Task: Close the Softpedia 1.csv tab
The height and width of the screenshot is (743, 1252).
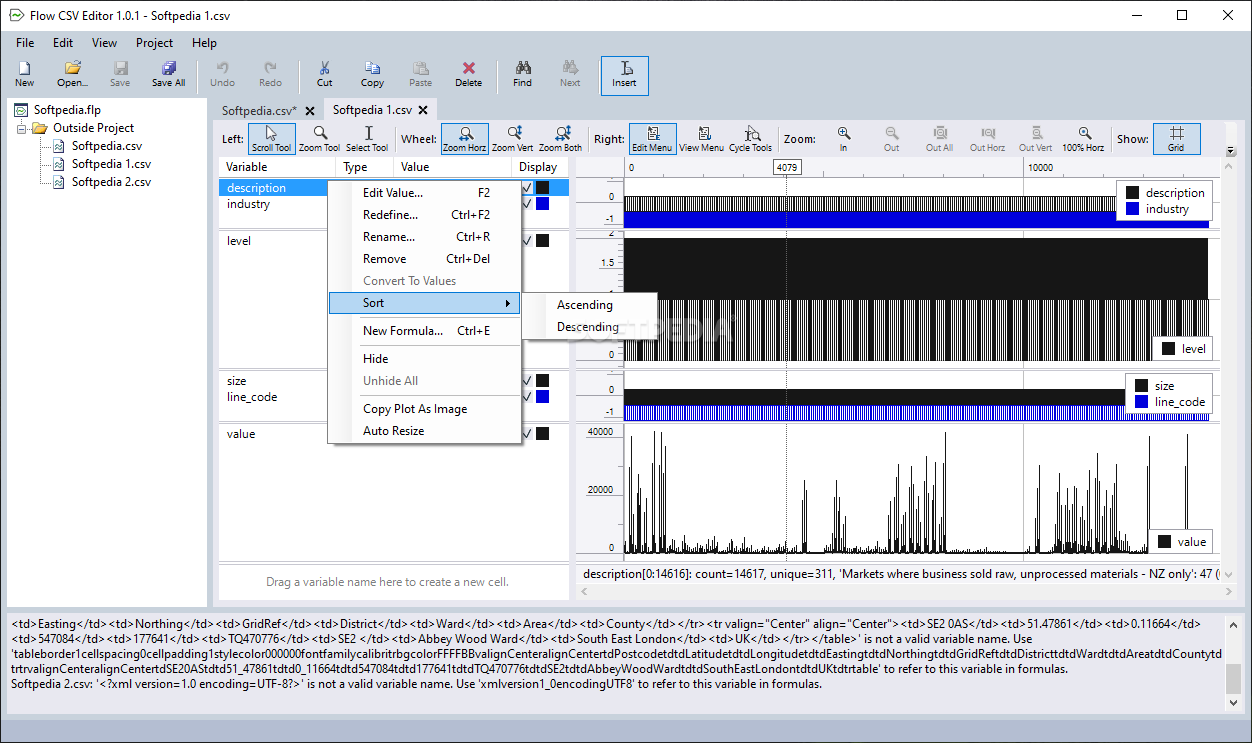Action: [424, 111]
